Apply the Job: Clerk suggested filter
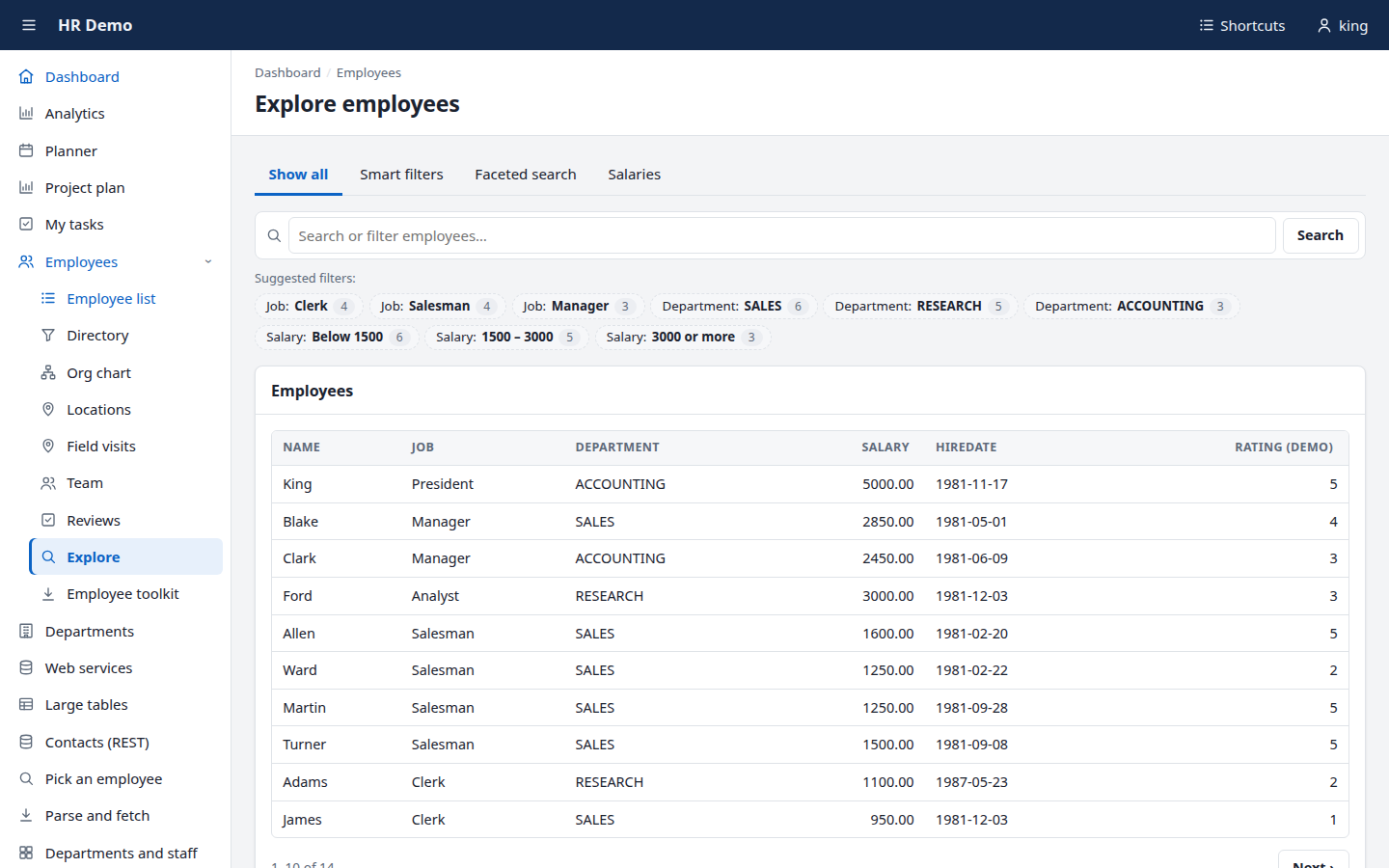Viewport: 1389px width, 868px height. click(x=309, y=307)
